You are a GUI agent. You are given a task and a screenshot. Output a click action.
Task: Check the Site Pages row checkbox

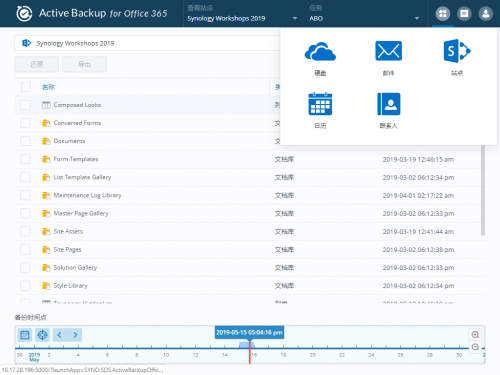point(25,249)
